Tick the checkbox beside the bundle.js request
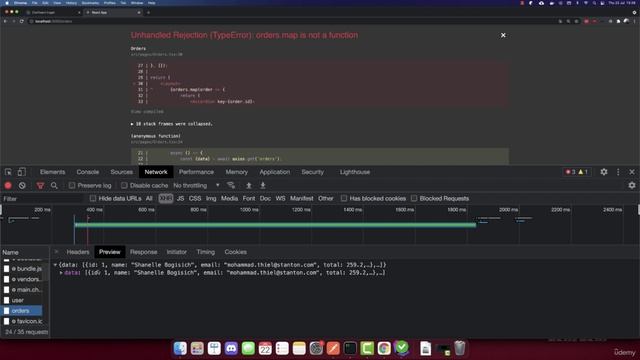 [x=7, y=269]
